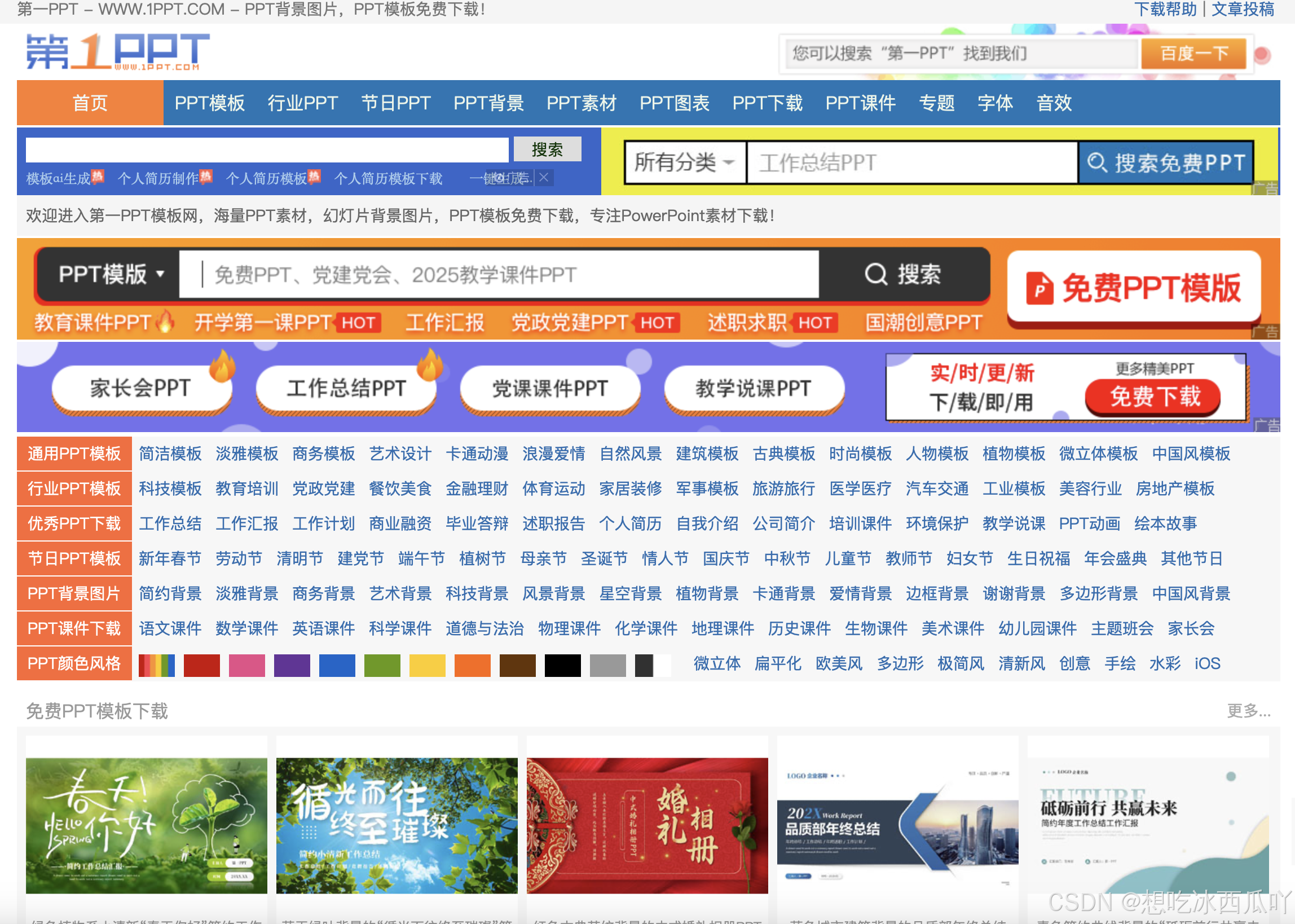The height and width of the screenshot is (924, 1295).
Task: Click the flame icon beside 教育课件PPT
Action: 165,322
